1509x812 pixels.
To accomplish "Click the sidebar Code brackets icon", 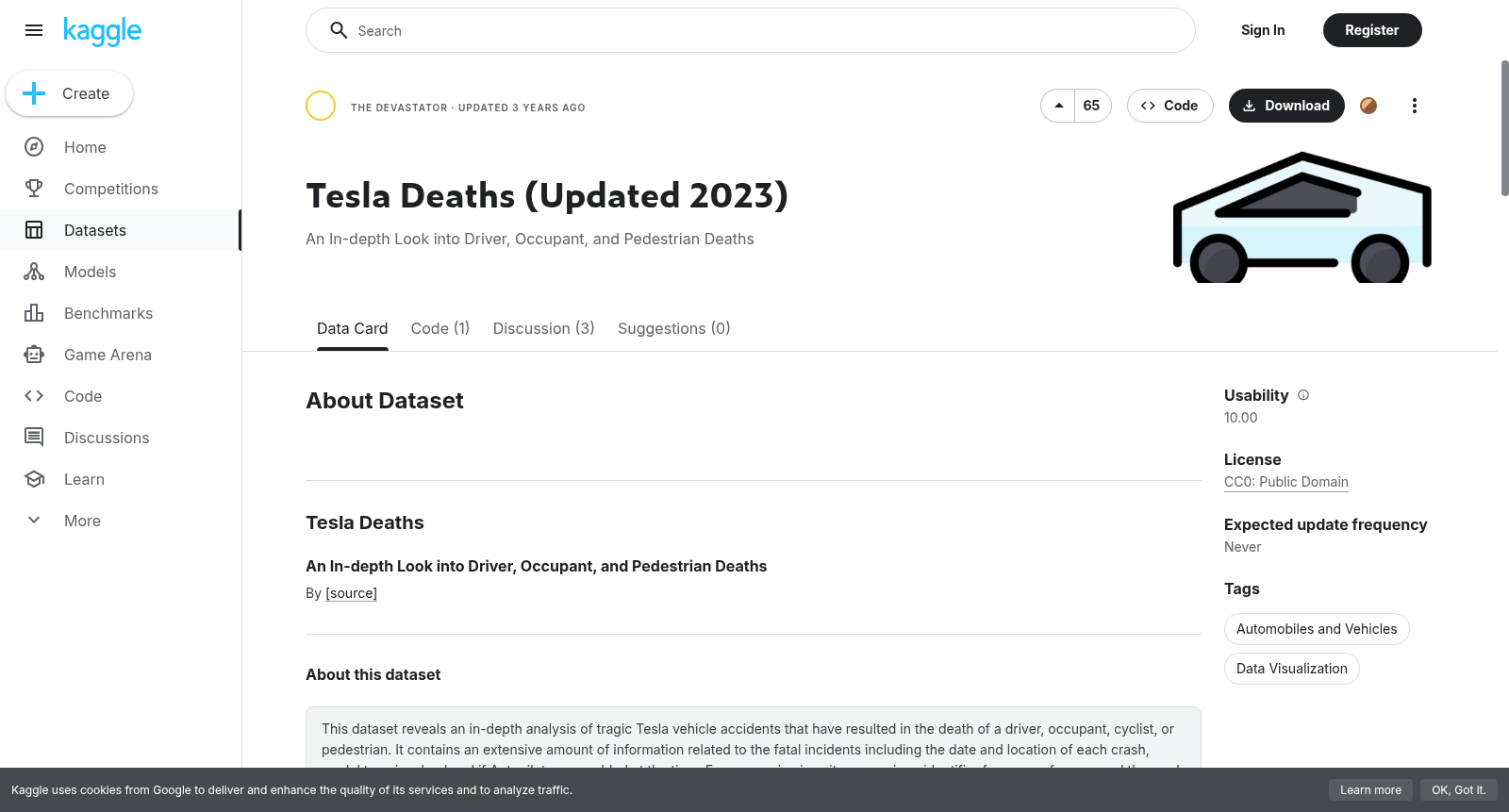I will point(34,396).
